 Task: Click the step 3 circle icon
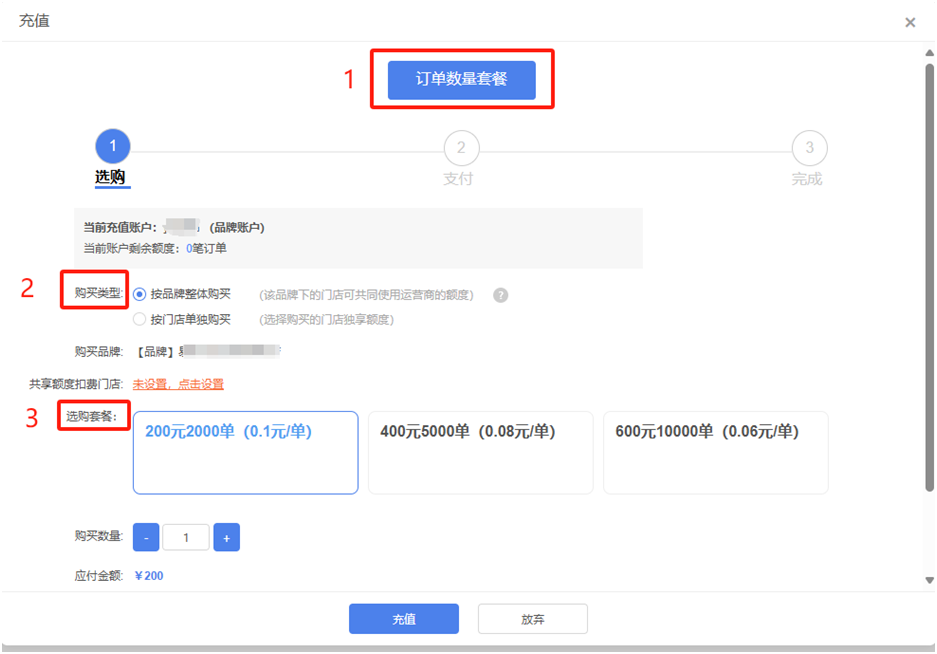809,148
